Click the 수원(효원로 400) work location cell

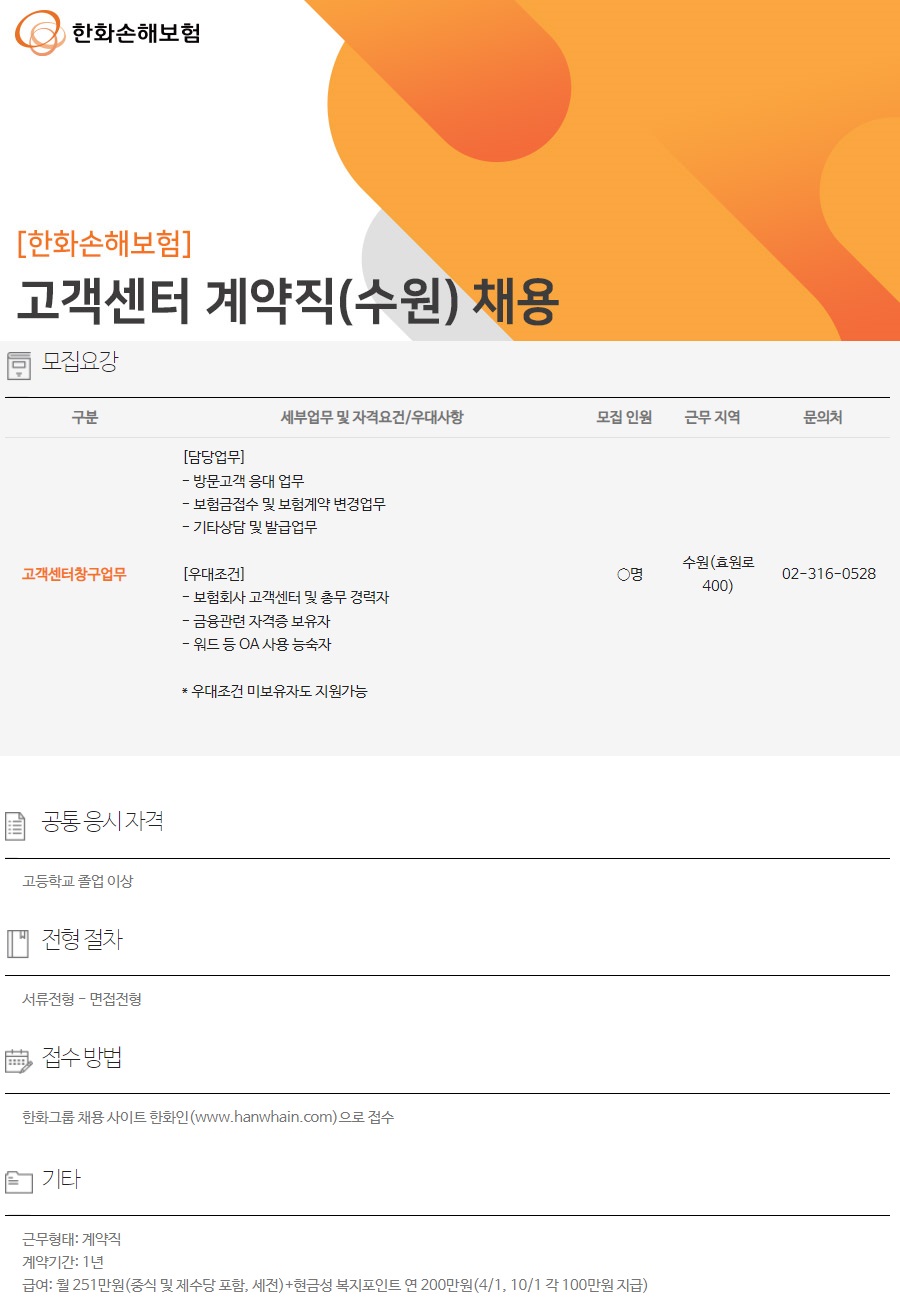coord(718,574)
